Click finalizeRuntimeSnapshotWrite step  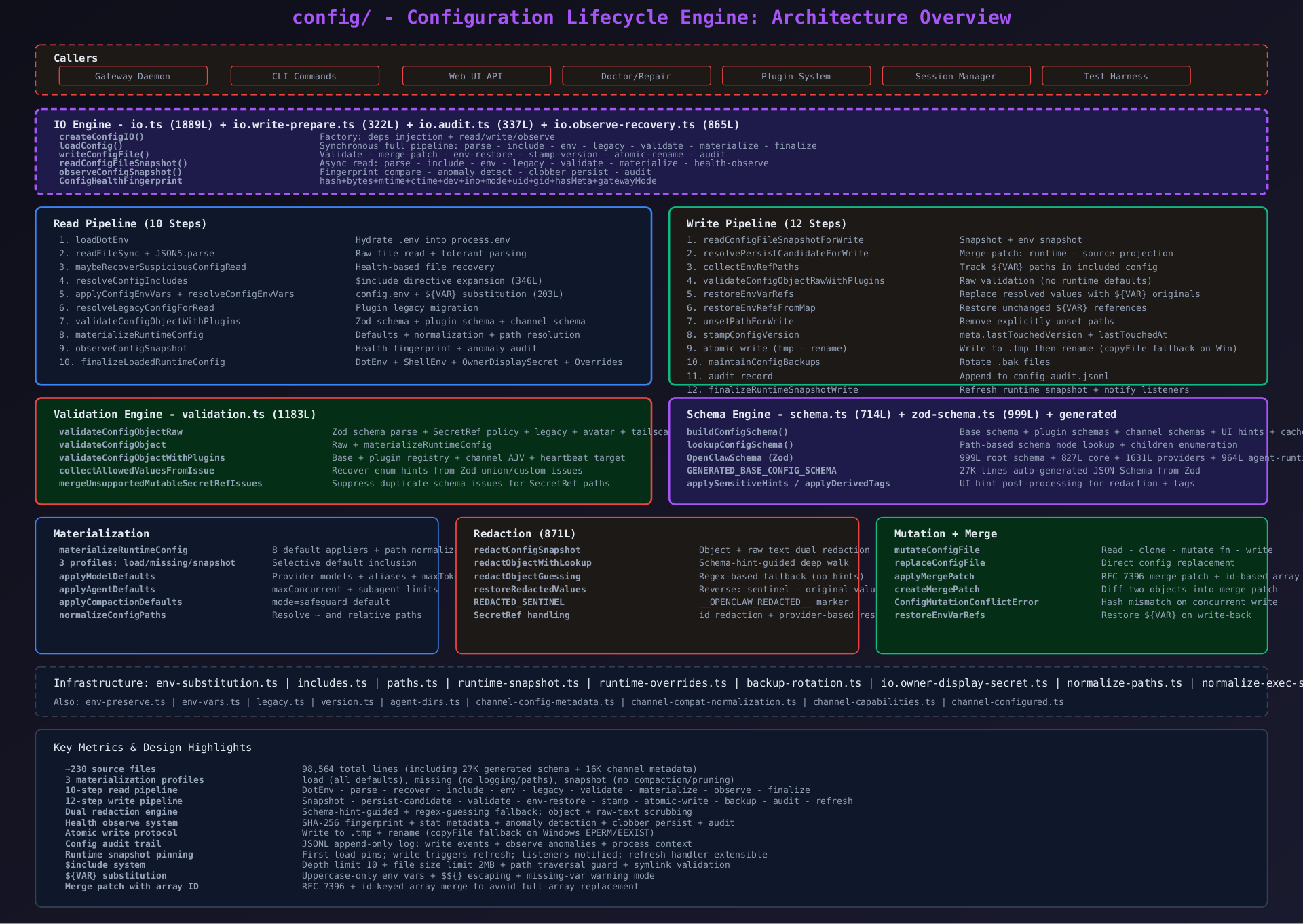[772, 390]
